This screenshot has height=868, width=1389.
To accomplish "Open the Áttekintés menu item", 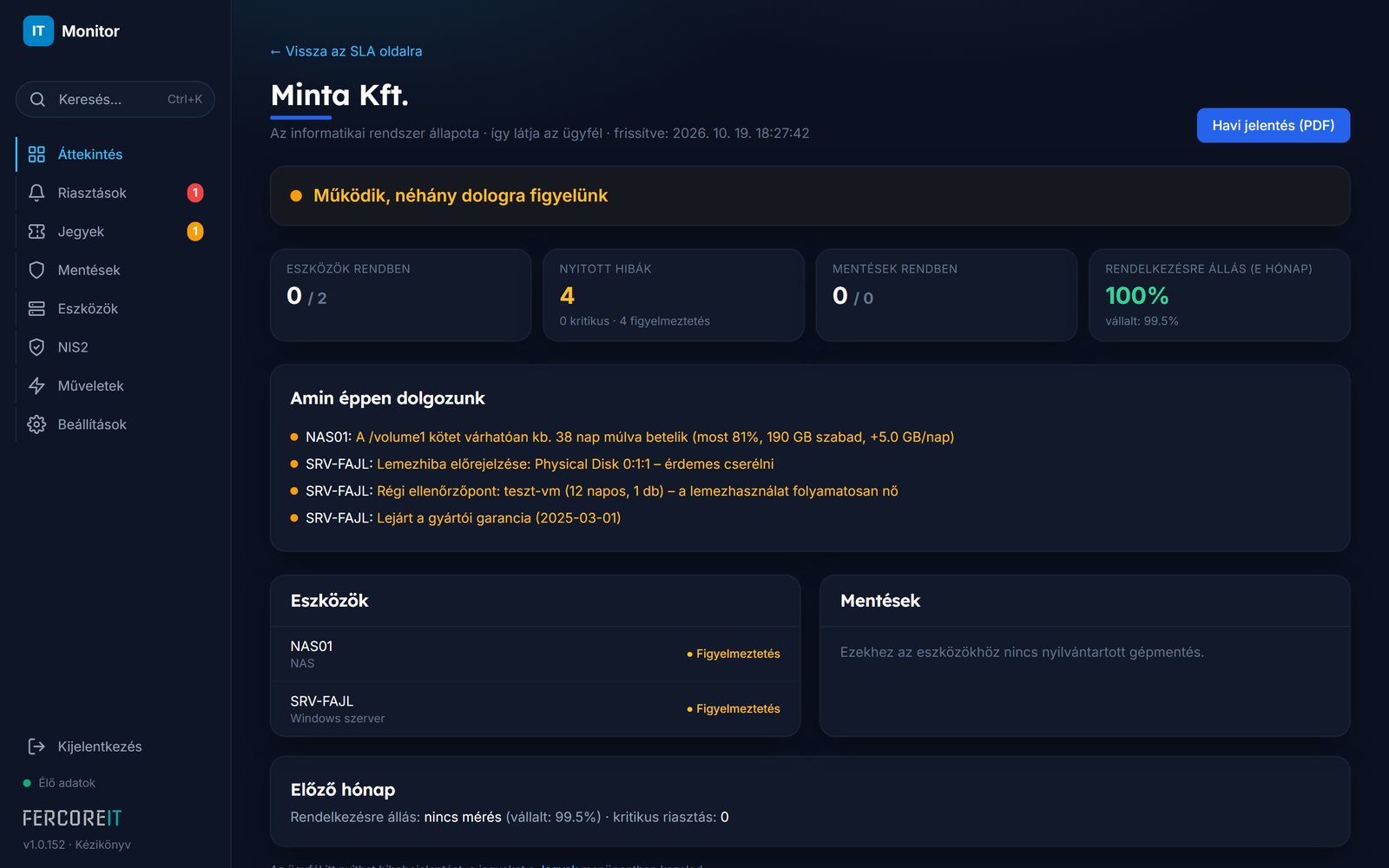I will pyautogui.click(x=115, y=155).
